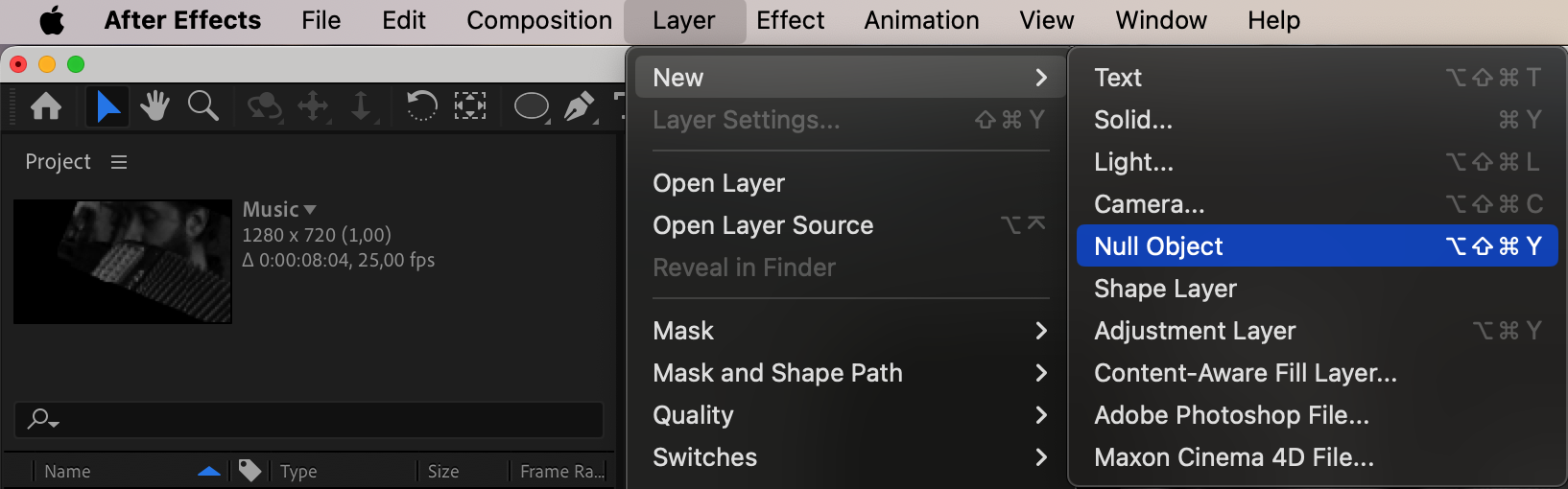Select the Zoom magnifier tool
Viewport: 1568px width, 489px height.
[202, 105]
